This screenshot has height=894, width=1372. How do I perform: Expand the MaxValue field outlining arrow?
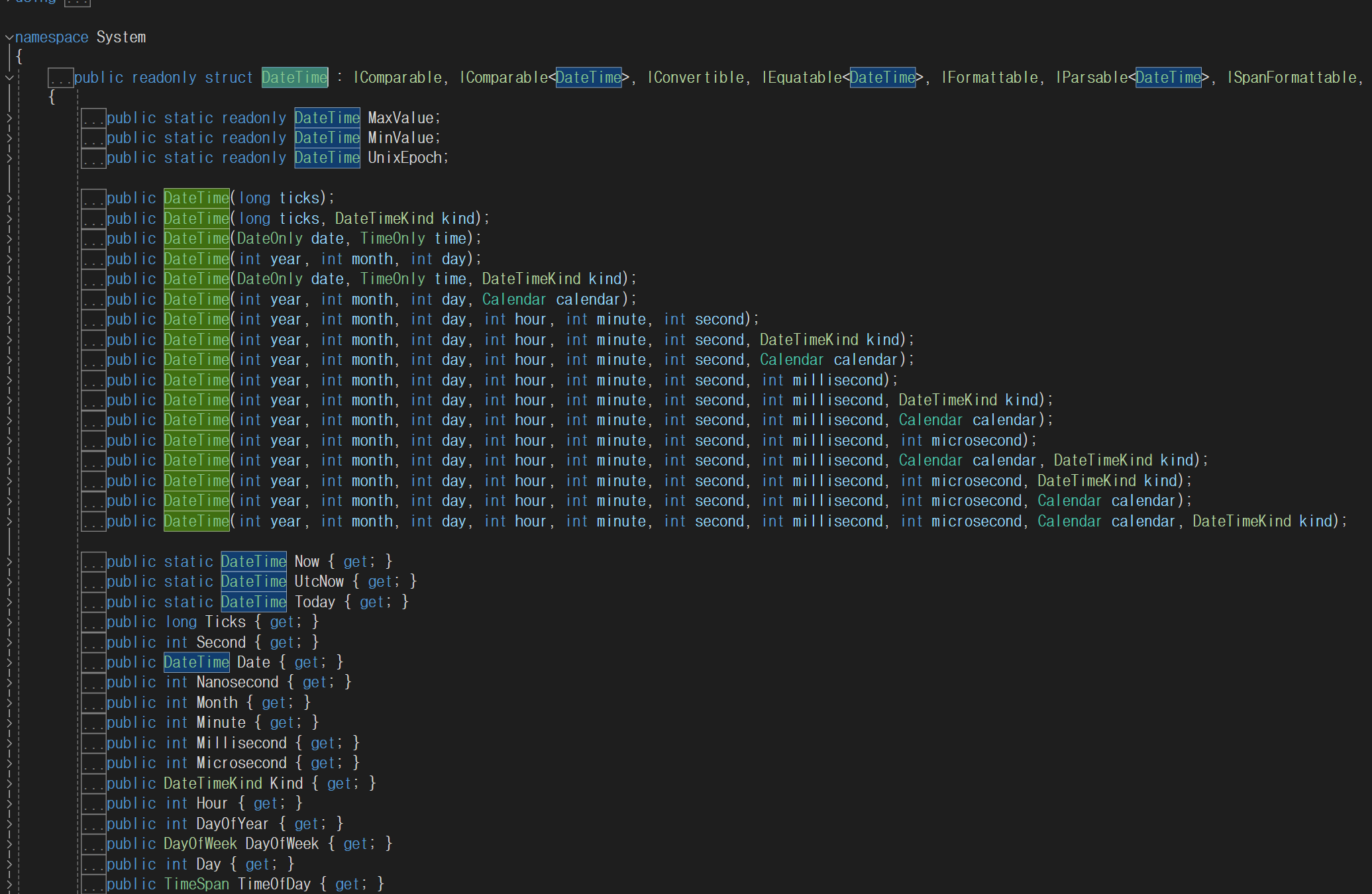point(9,119)
